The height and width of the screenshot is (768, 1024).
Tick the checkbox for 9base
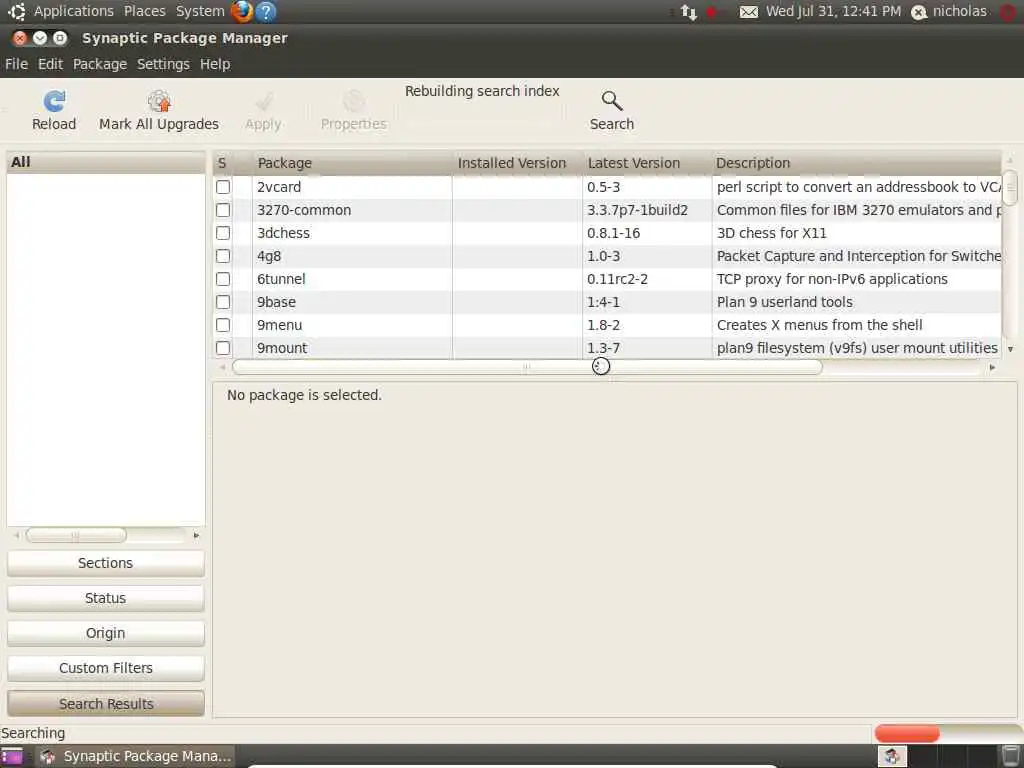(x=223, y=302)
